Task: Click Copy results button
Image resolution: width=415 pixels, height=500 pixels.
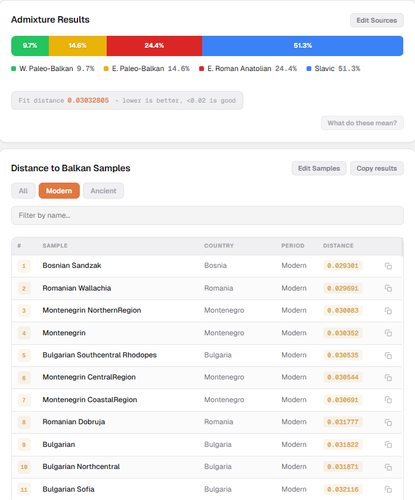Action: pyautogui.click(x=377, y=168)
